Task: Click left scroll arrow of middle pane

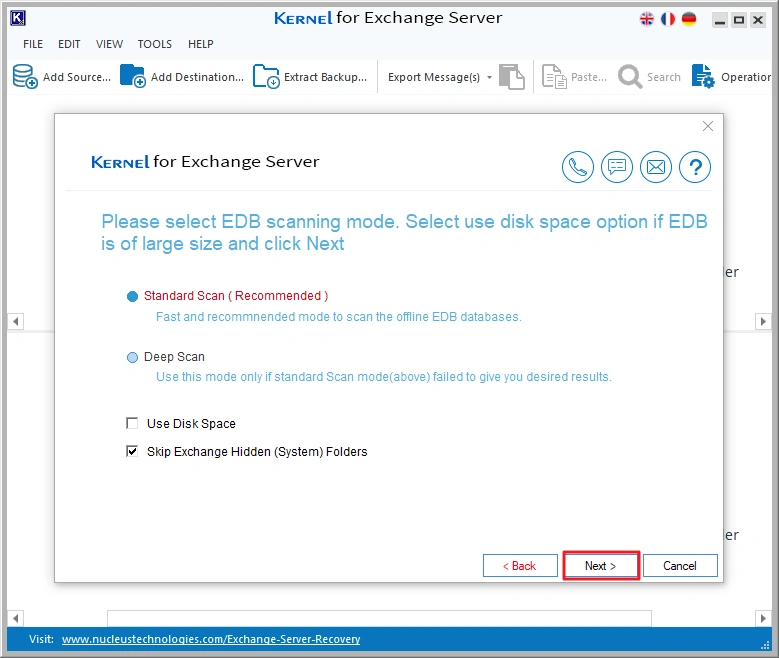Action: [16, 322]
